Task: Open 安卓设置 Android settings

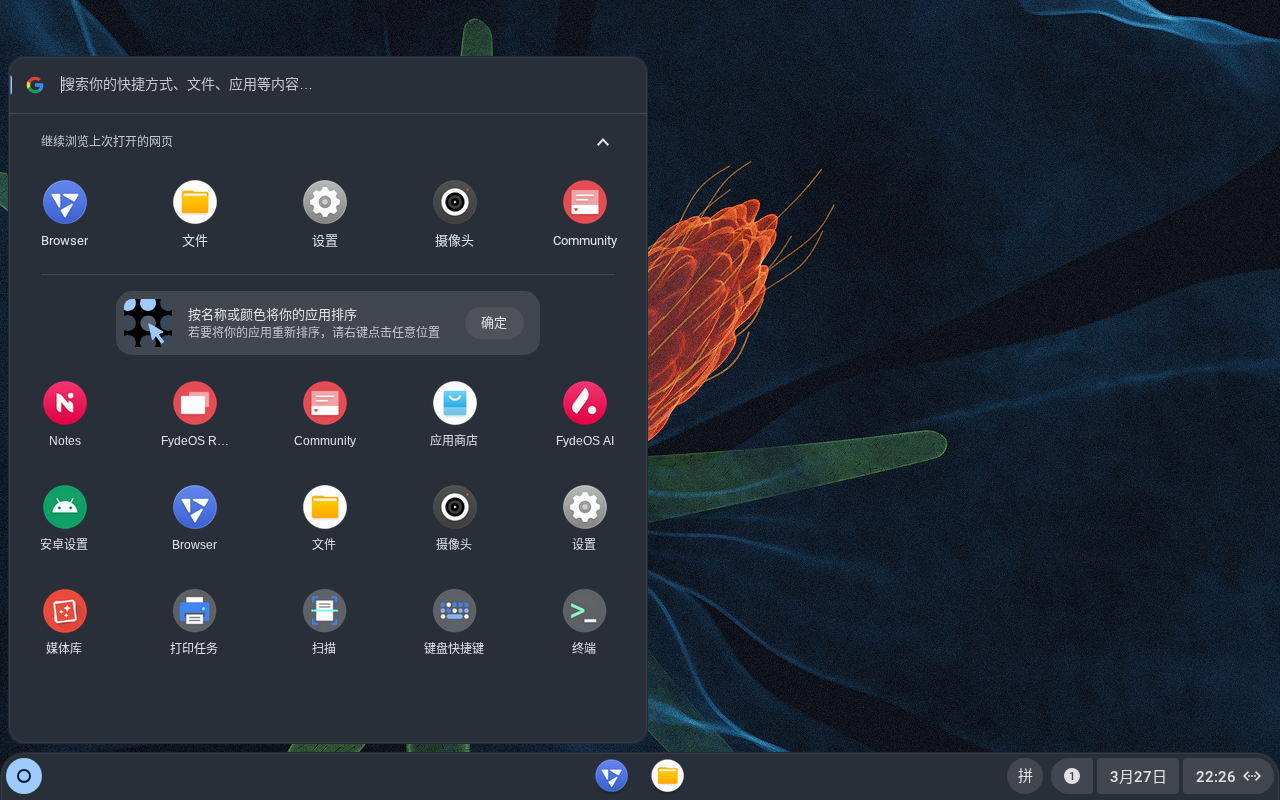Action: click(x=65, y=507)
